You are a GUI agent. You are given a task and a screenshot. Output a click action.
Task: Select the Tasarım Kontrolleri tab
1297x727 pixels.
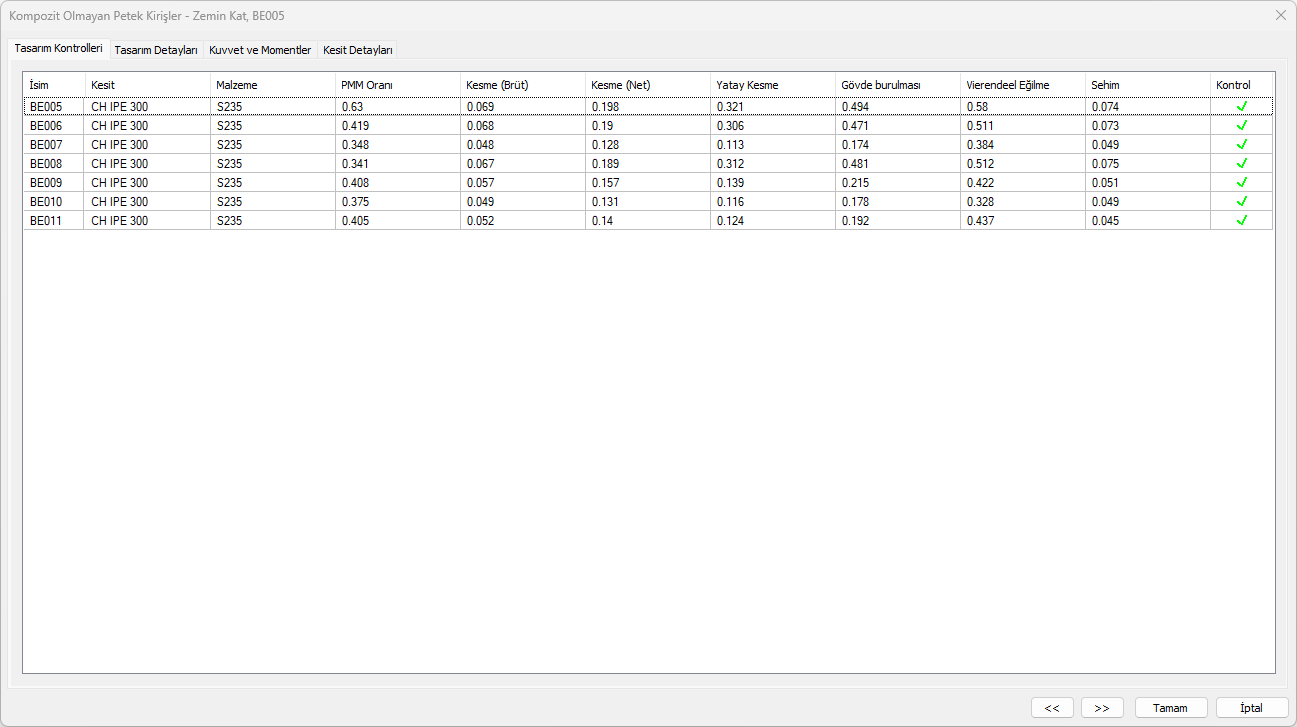58,48
